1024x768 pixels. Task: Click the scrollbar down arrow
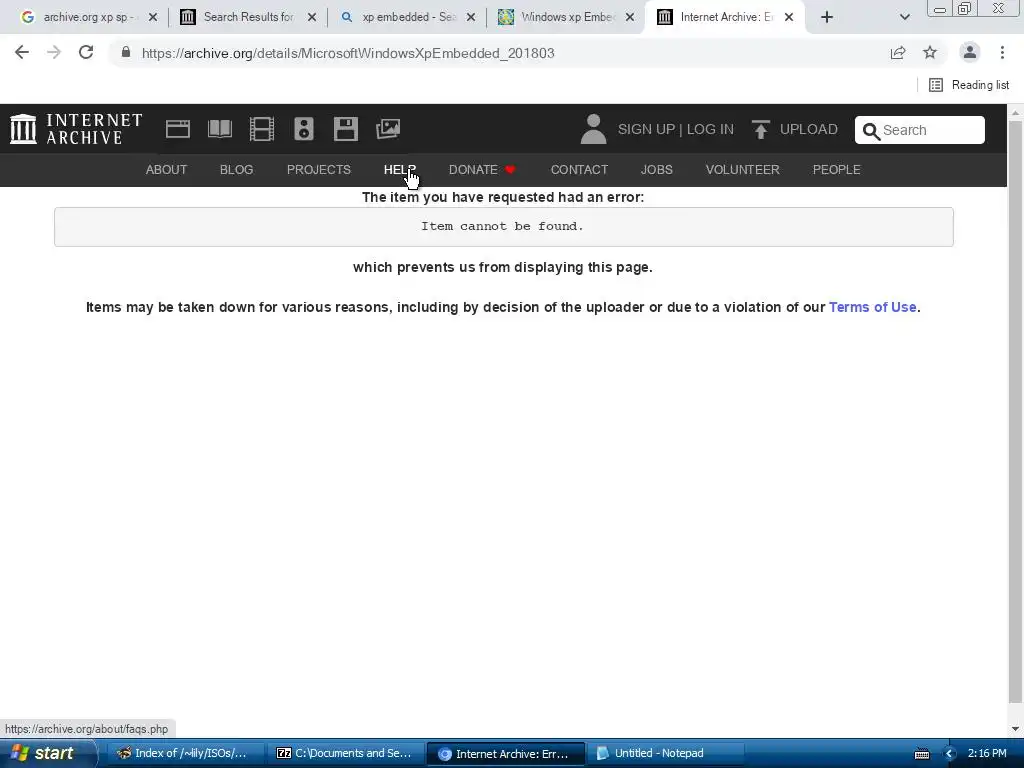[1016, 729]
